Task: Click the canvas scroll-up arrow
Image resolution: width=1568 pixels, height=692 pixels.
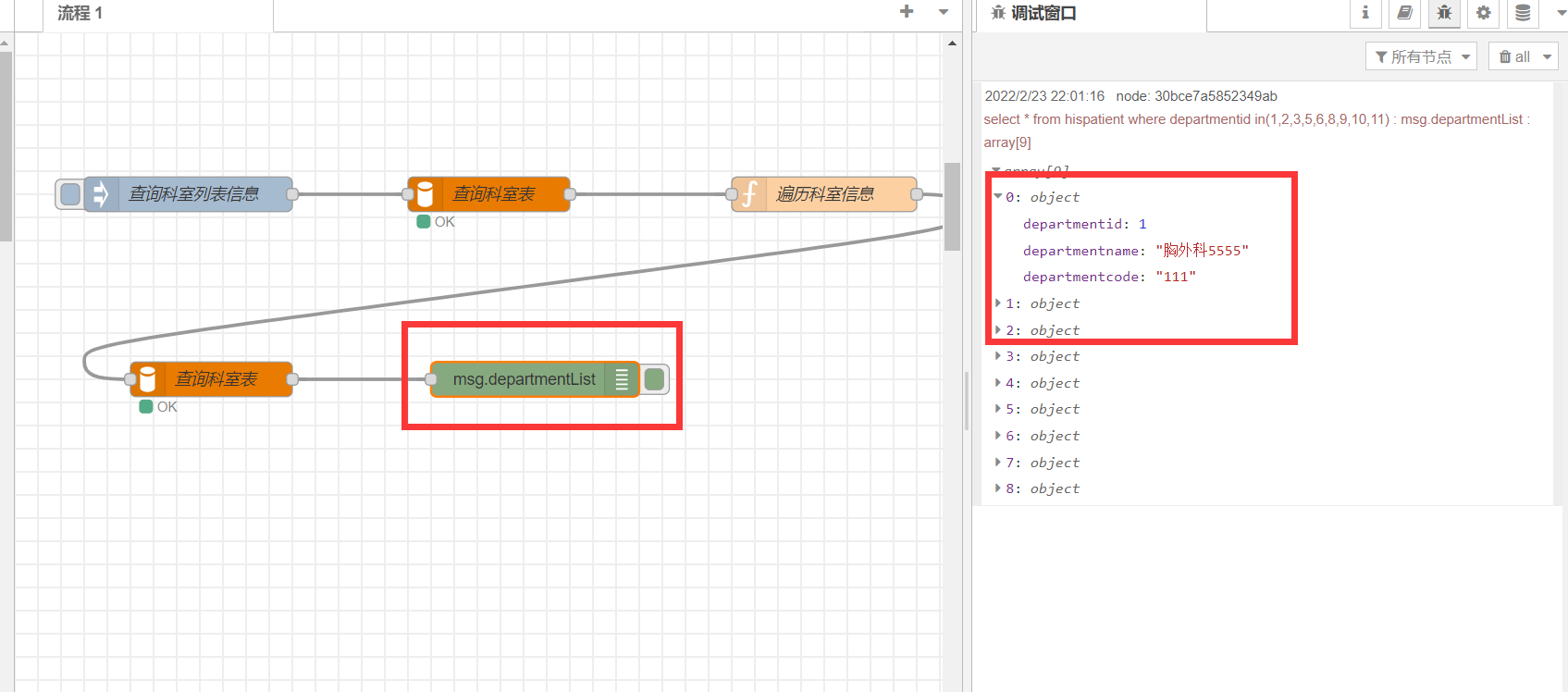Action: (x=952, y=43)
